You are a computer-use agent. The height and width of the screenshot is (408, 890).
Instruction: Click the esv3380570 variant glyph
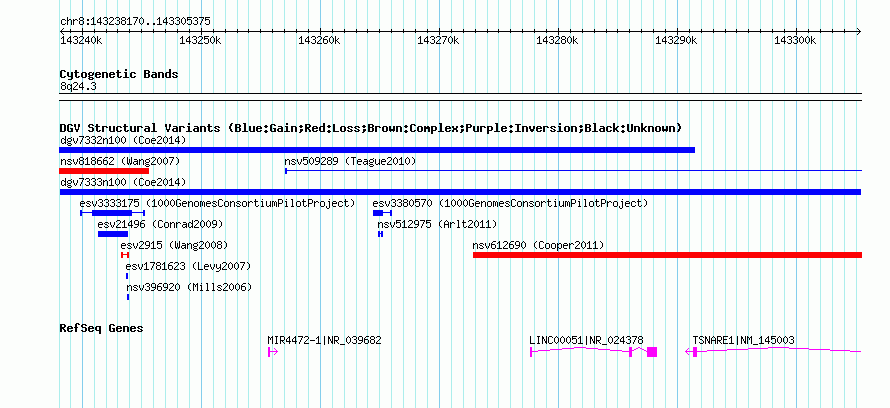(382, 213)
